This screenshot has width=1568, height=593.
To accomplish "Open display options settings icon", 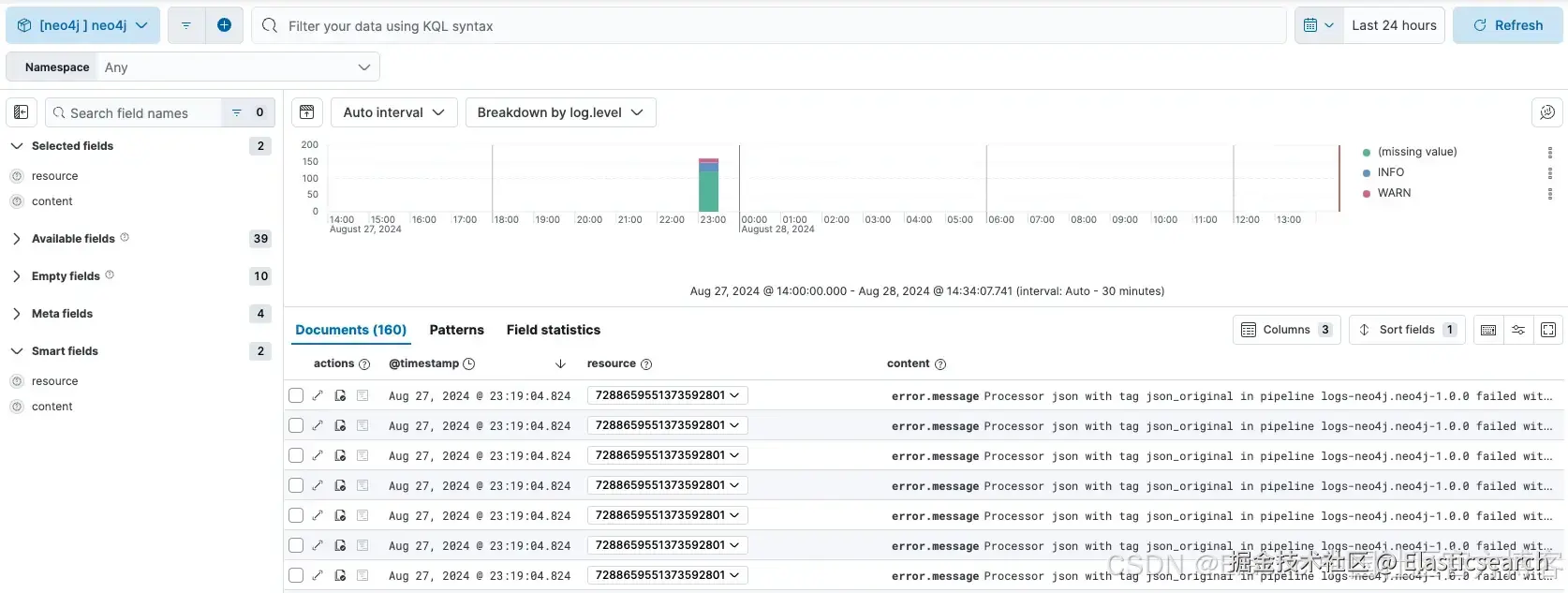I will (x=1518, y=330).
